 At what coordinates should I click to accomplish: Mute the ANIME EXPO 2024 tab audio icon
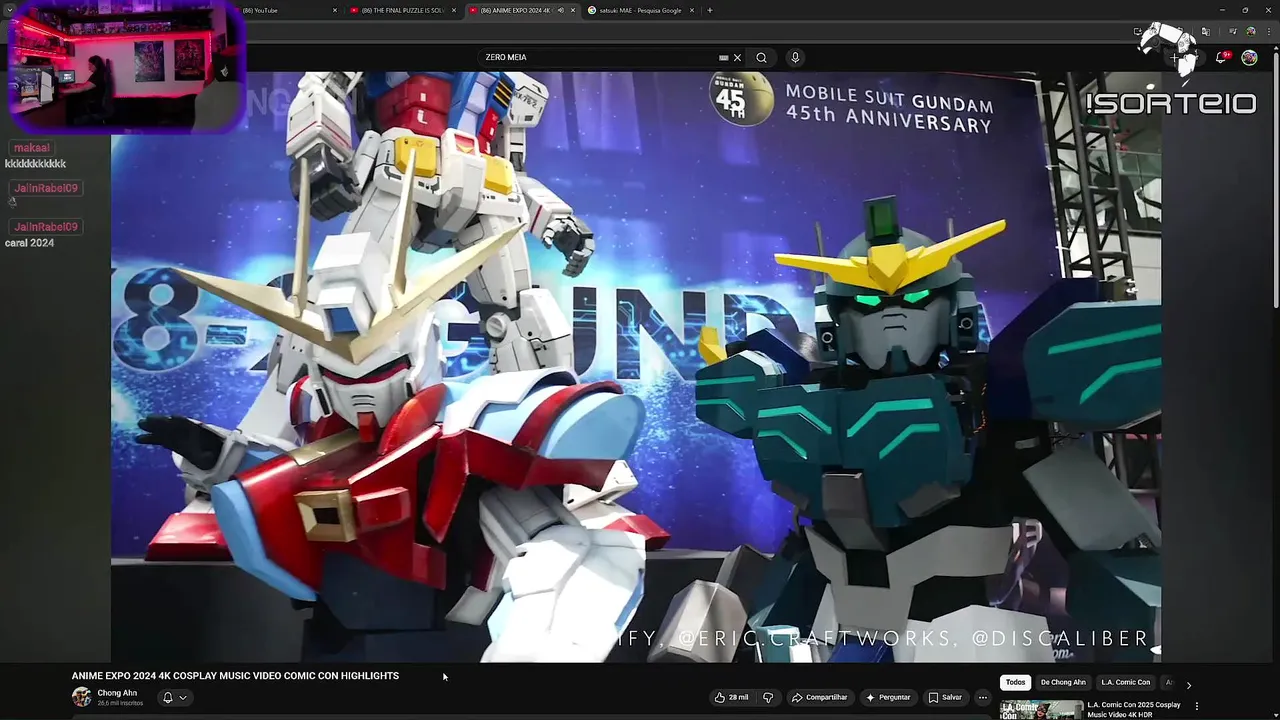[x=560, y=10]
